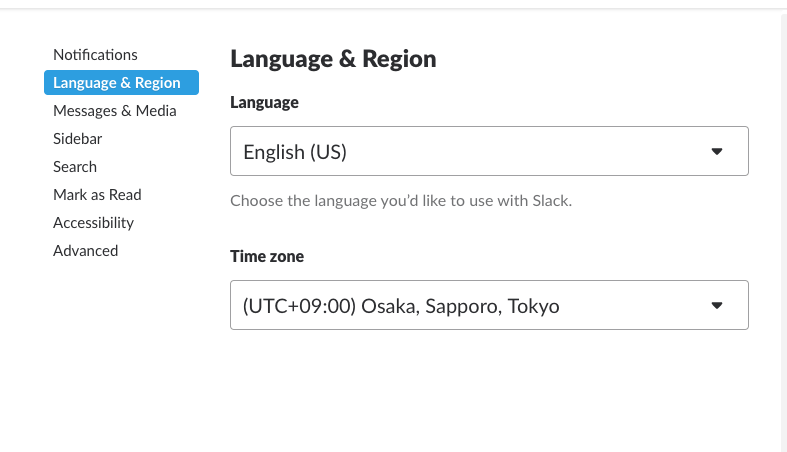Screen dimensions: 787x452
Task: Click the Time zone field label
Action: tap(267, 256)
